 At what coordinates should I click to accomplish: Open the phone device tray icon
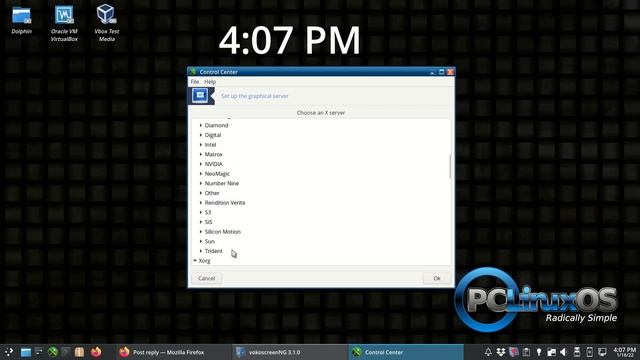pos(589,352)
